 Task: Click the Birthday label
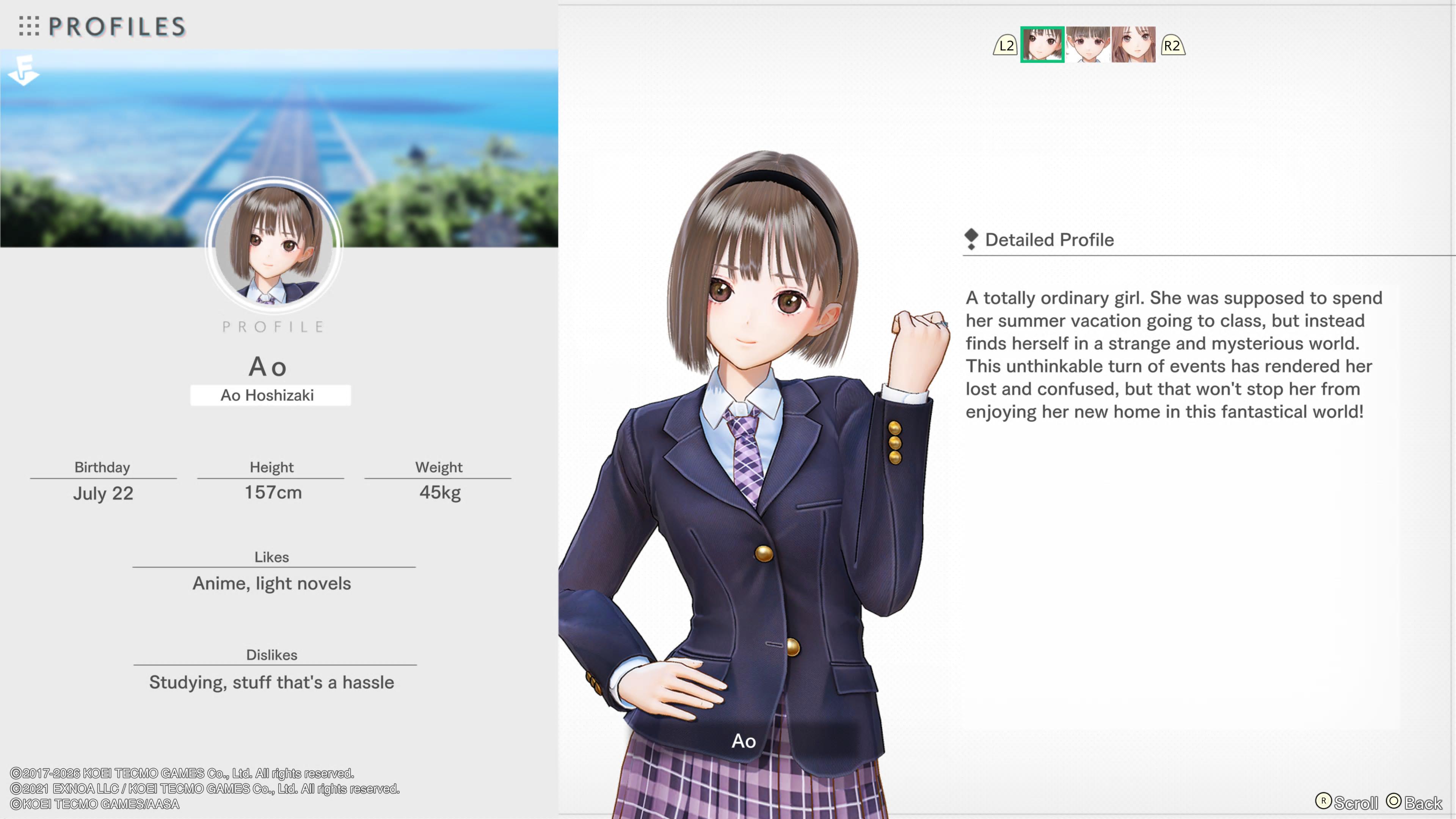coord(102,468)
